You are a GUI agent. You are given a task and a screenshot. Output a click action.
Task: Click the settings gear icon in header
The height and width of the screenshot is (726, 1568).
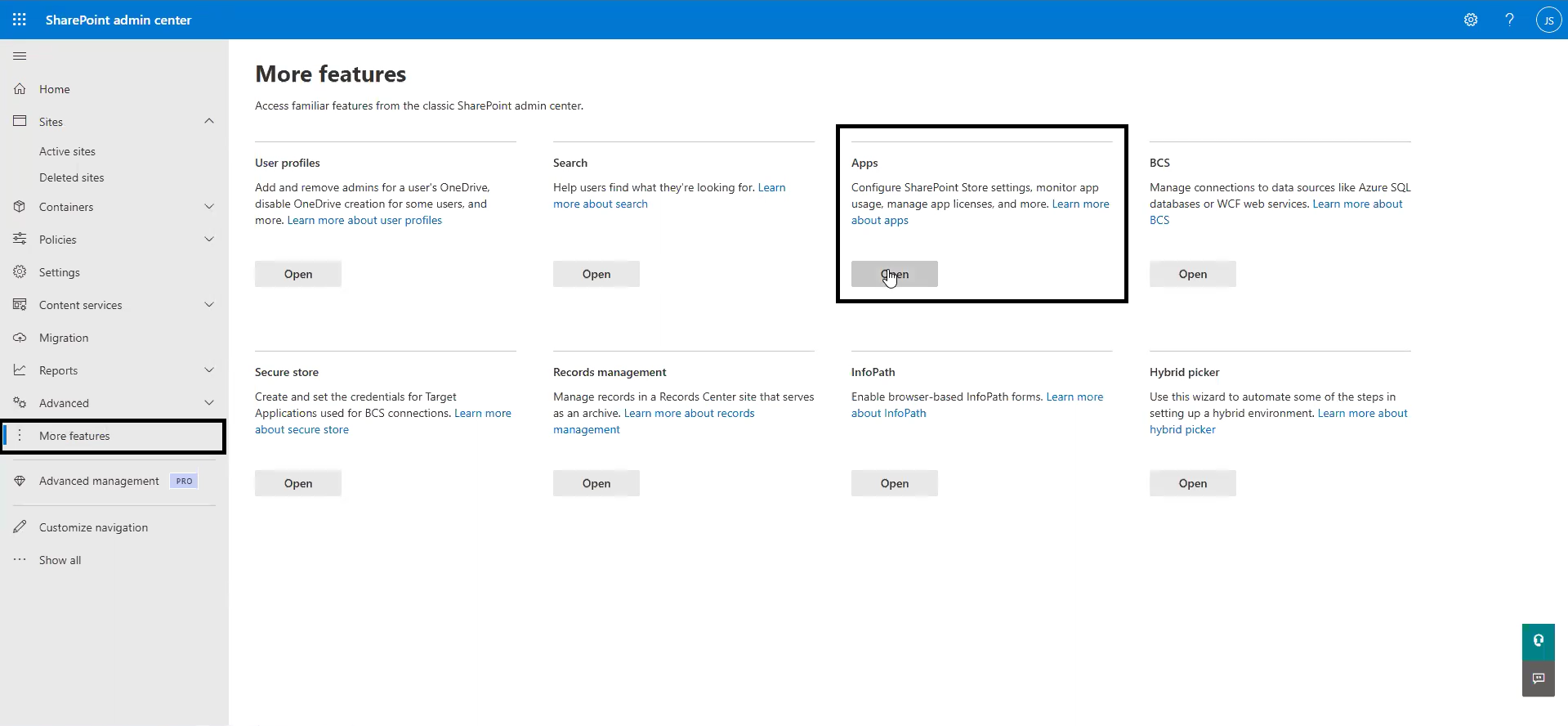[x=1471, y=20]
